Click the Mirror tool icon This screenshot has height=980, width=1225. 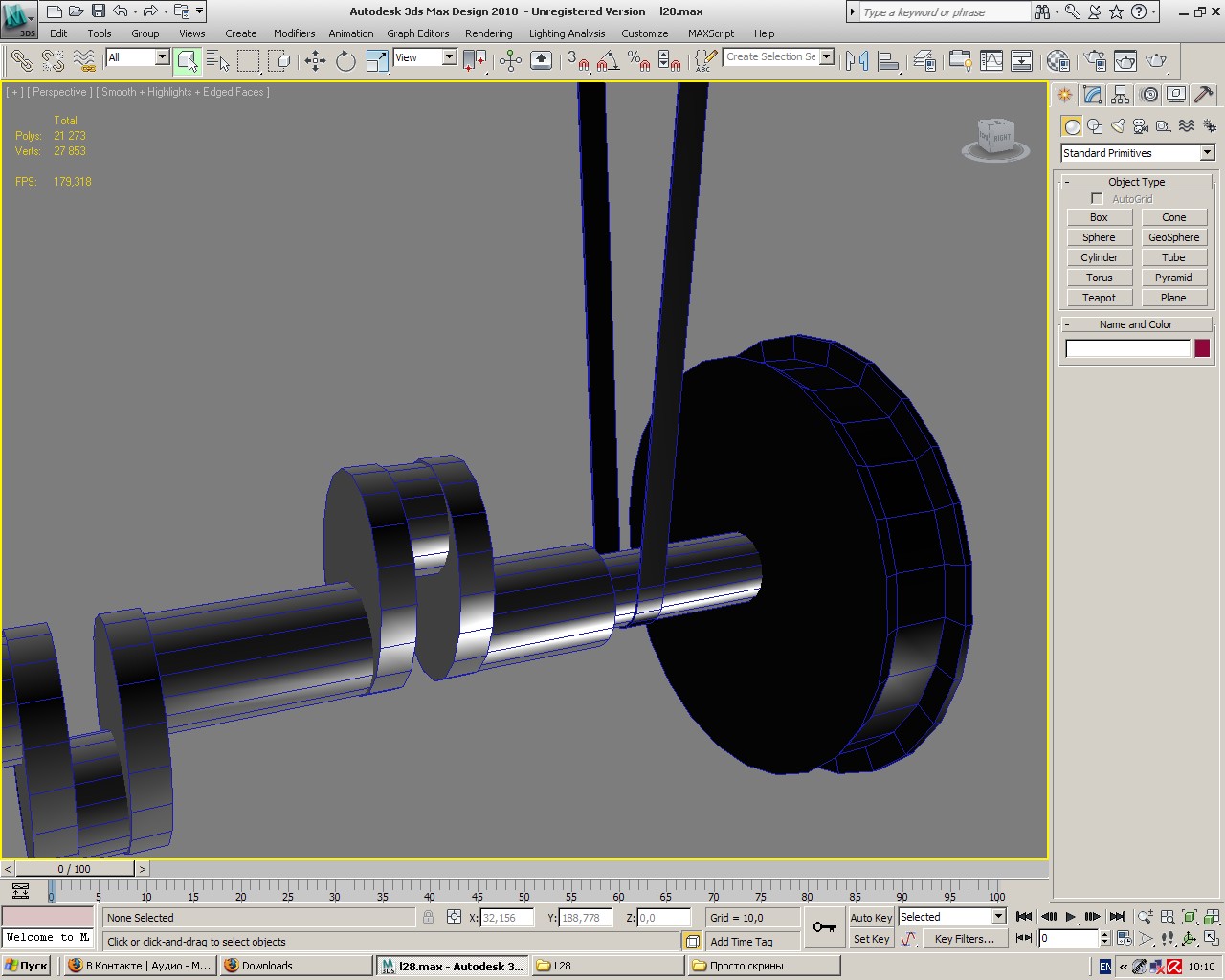pyautogui.click(x=857, y=61)
